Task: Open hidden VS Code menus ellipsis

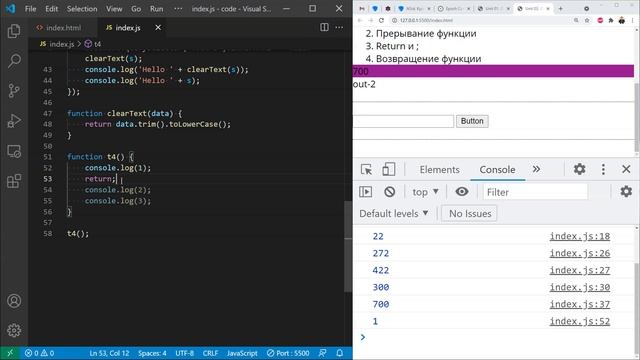Action: 178,9
